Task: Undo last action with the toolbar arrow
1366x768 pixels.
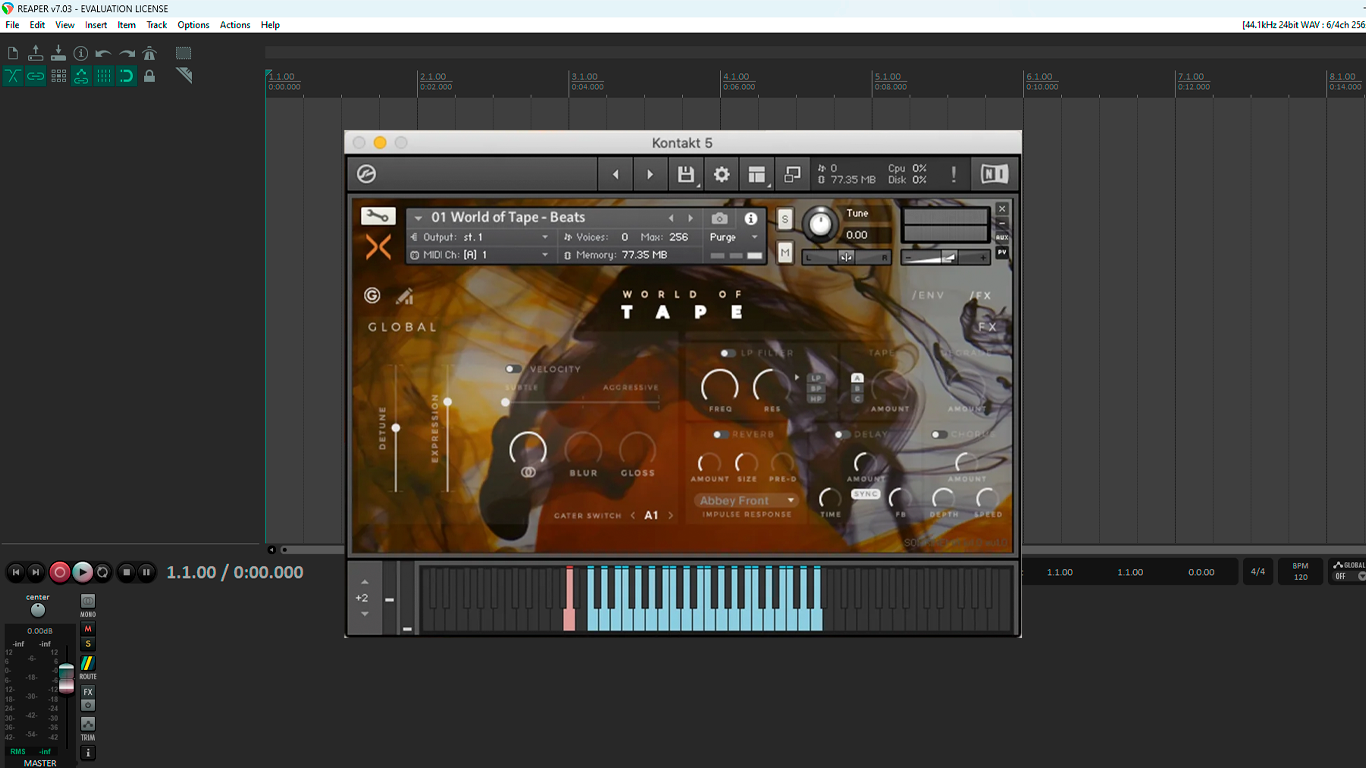Action: (104, 53)
